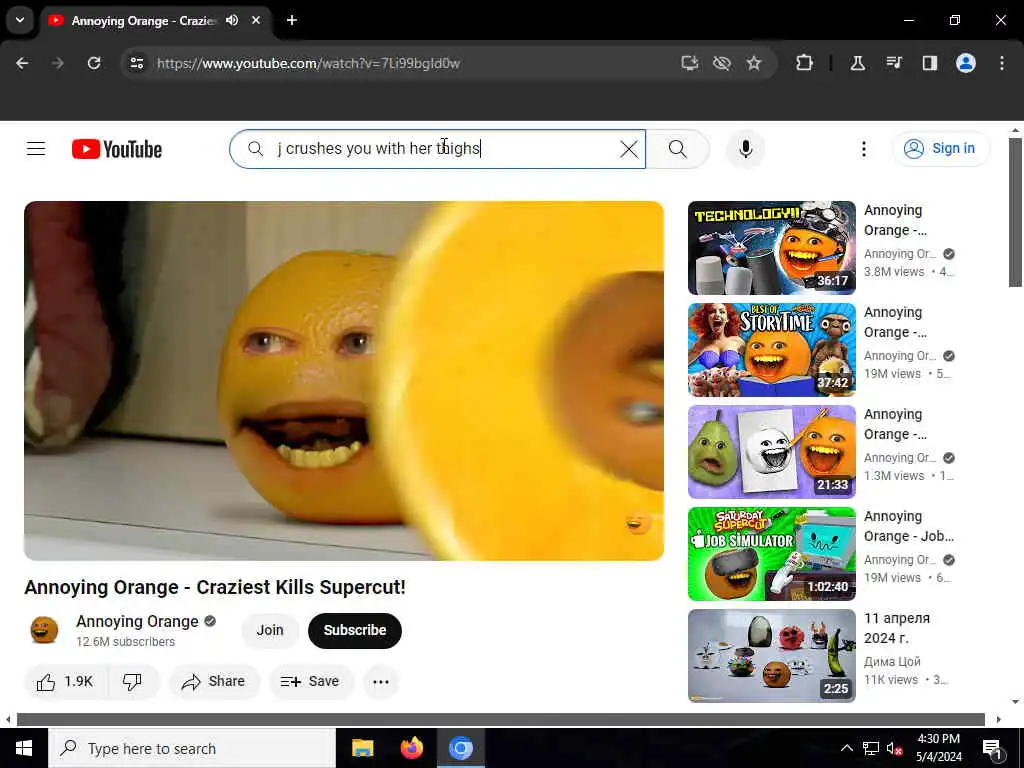Close the Annoying Orange browser tab
Viewport: 1024px width, 768px height.
256,20
